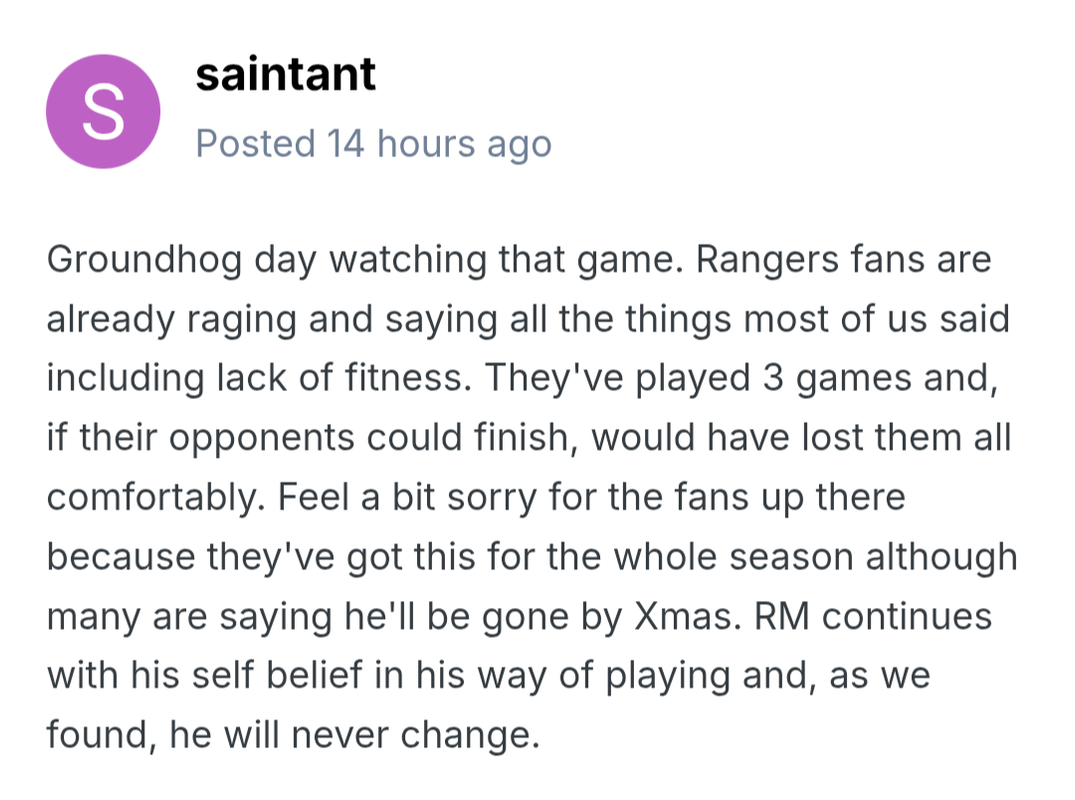Click the word 'sorry' in the post
This screenshot has height=800, width=1075.
[492, 497]
